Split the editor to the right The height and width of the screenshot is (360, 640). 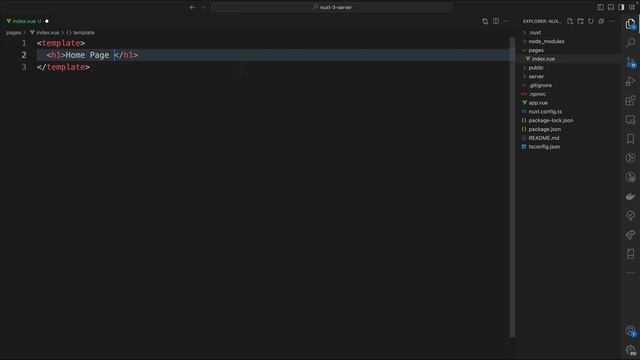(x=496, y=21)
